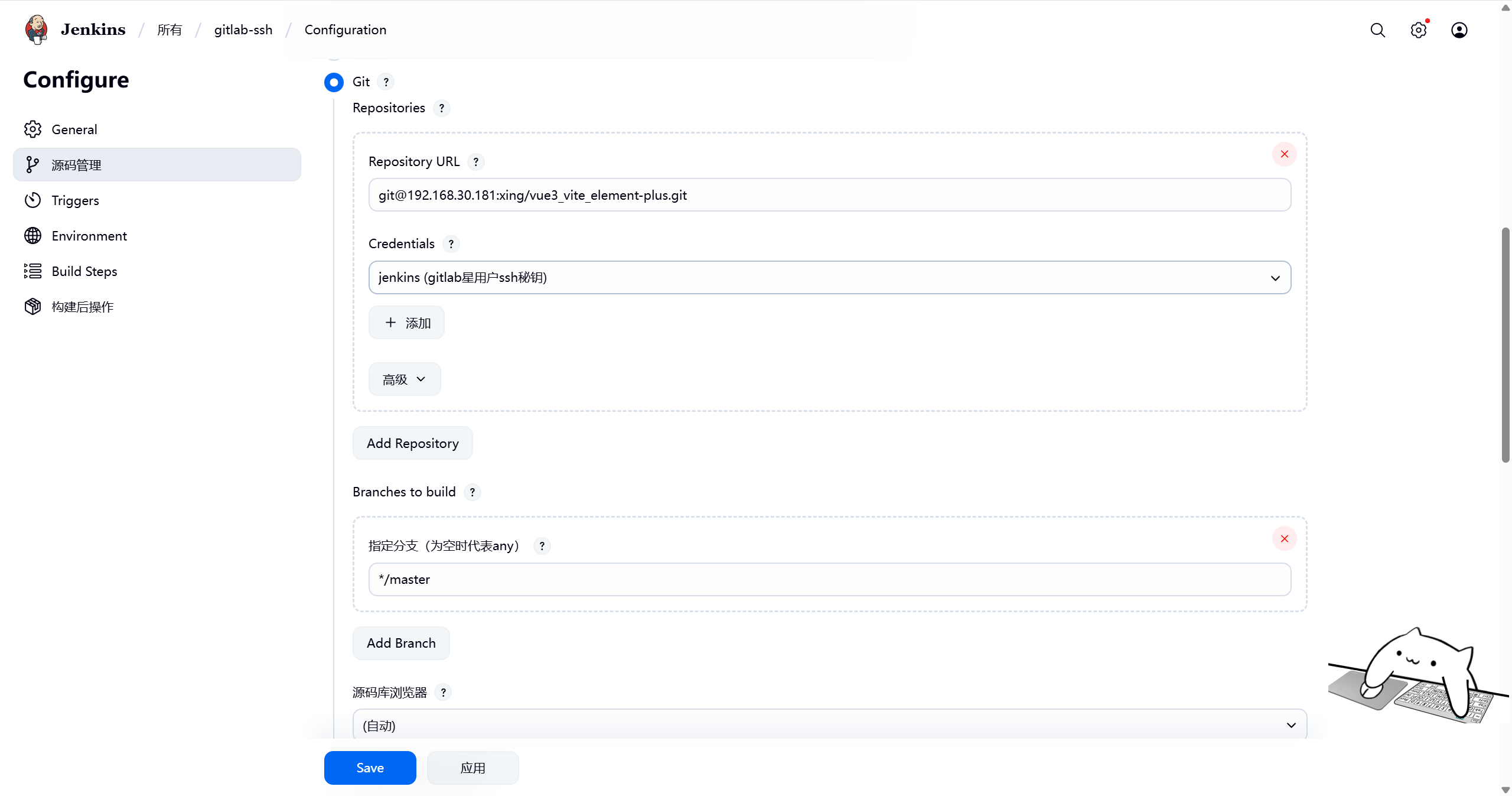Click the scrollbar down arrow

coord(1506,790)
